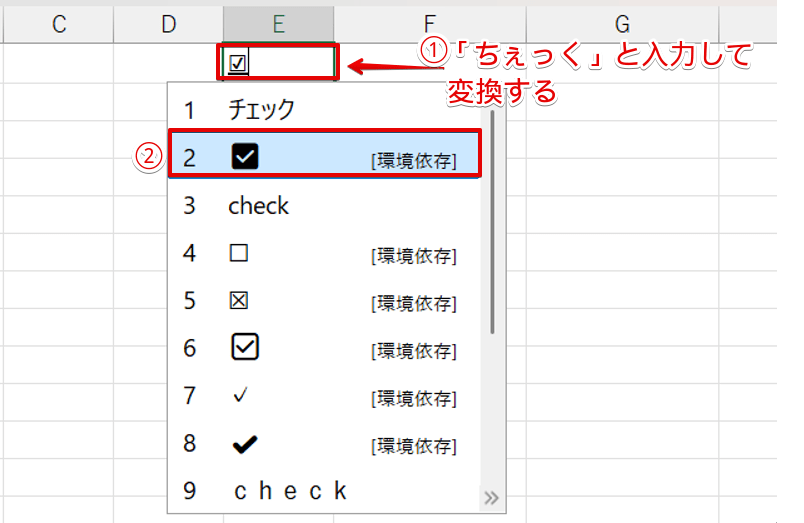Screen dimensions: 804x523
Task: Click the number 9 beside full-width check
Action: tap(190, 491)
